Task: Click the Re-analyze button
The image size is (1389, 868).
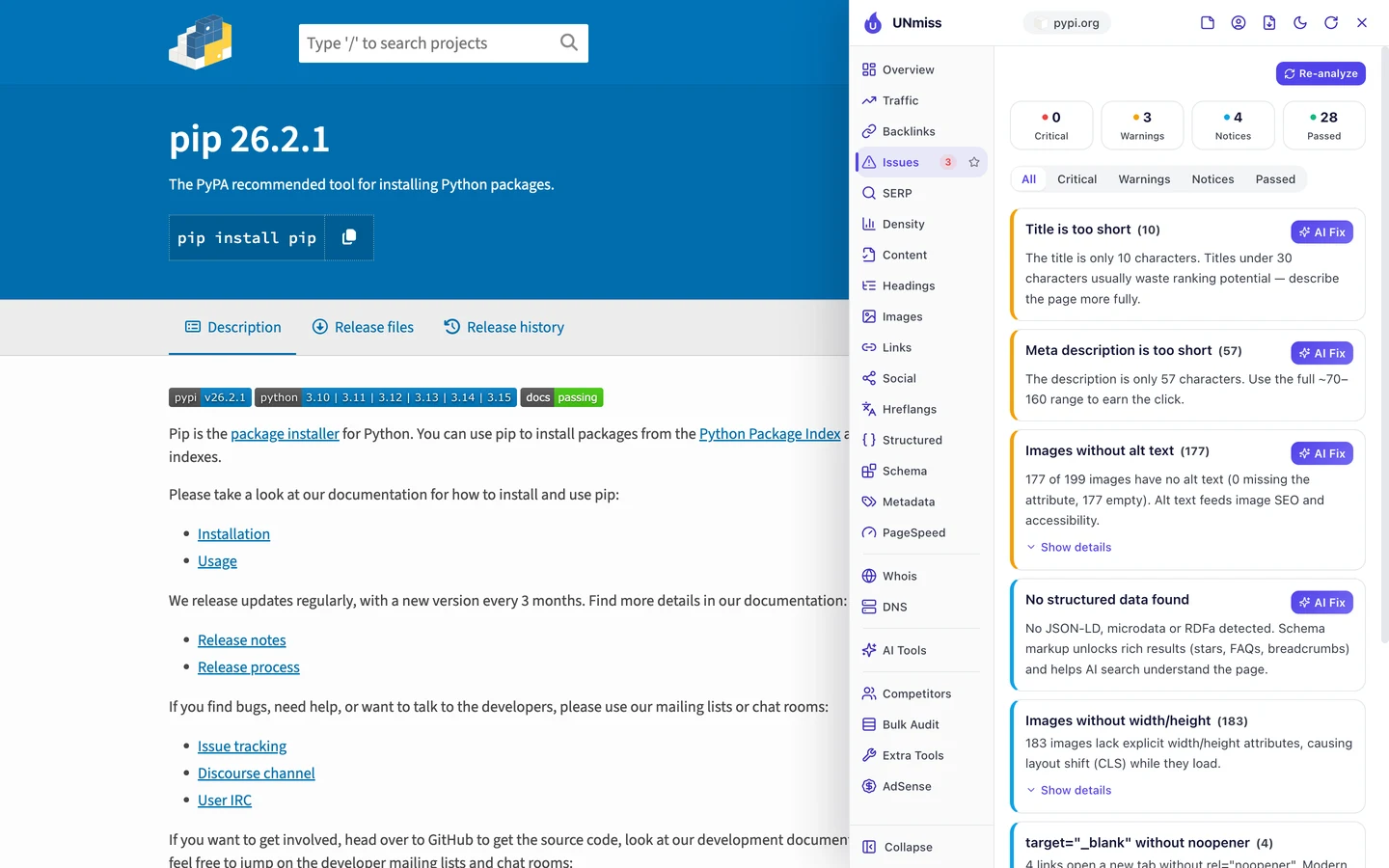Action: tap(1321, 73)
